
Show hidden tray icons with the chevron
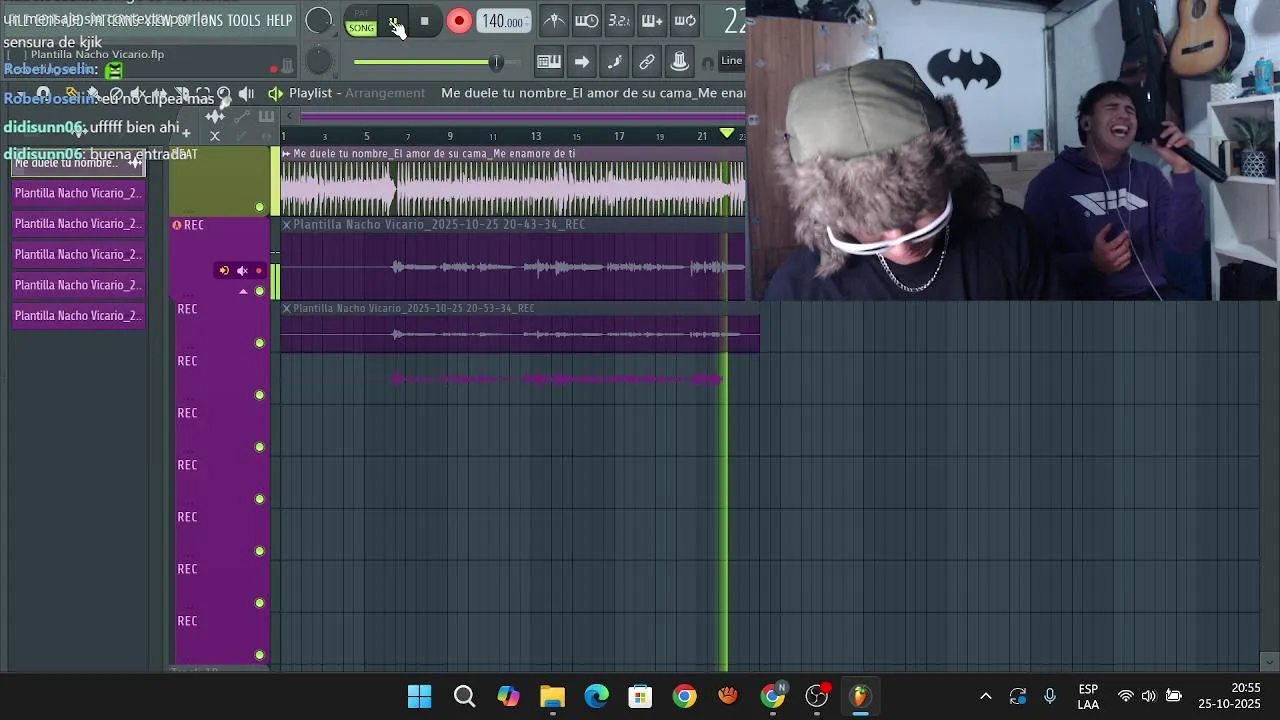click(985, 696)
